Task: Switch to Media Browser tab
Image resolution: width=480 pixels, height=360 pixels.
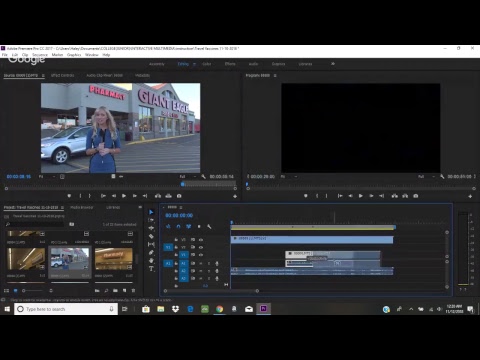Action: (x=82, y=207)
